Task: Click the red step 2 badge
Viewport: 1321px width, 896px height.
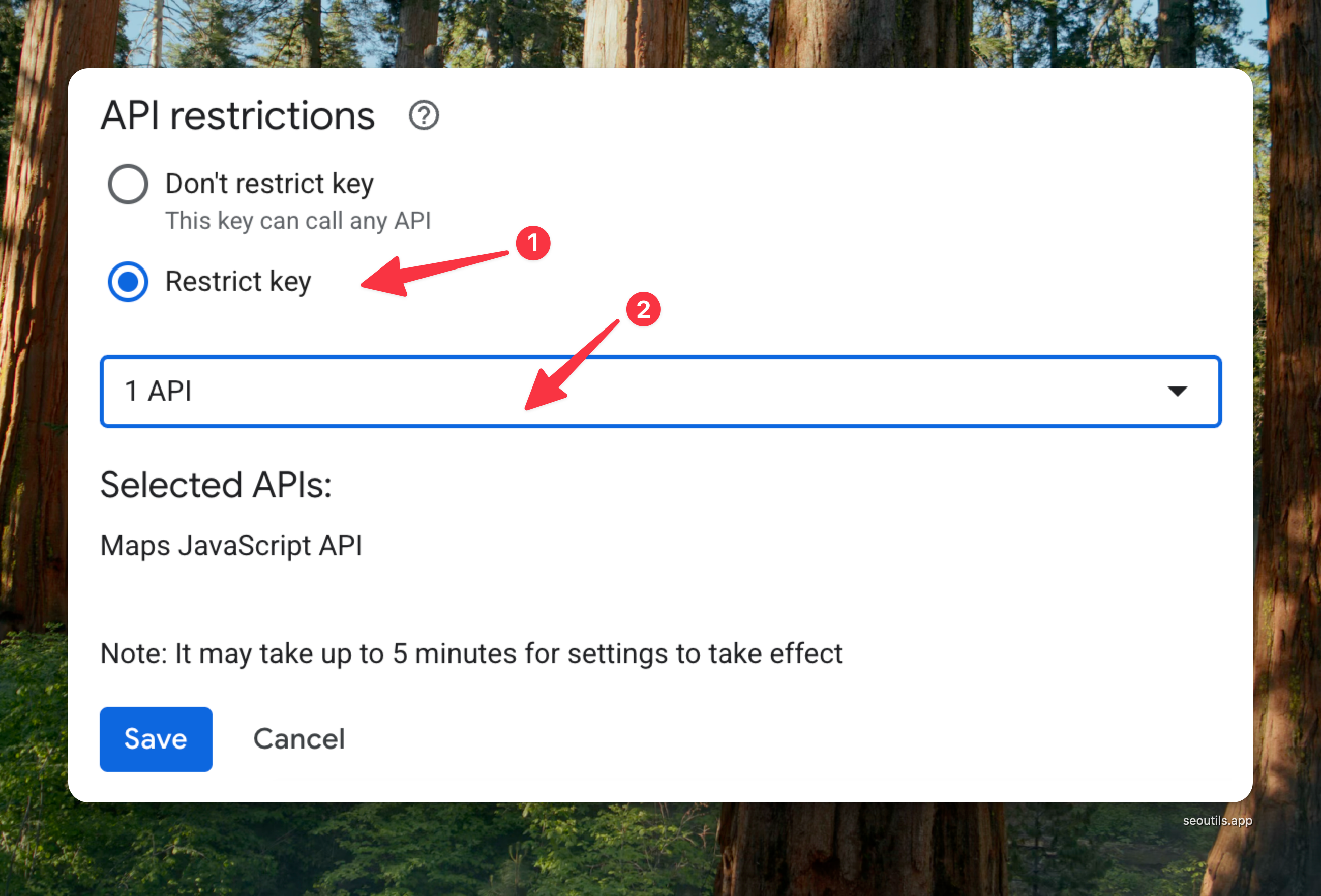Action: (x=643, y=309)
